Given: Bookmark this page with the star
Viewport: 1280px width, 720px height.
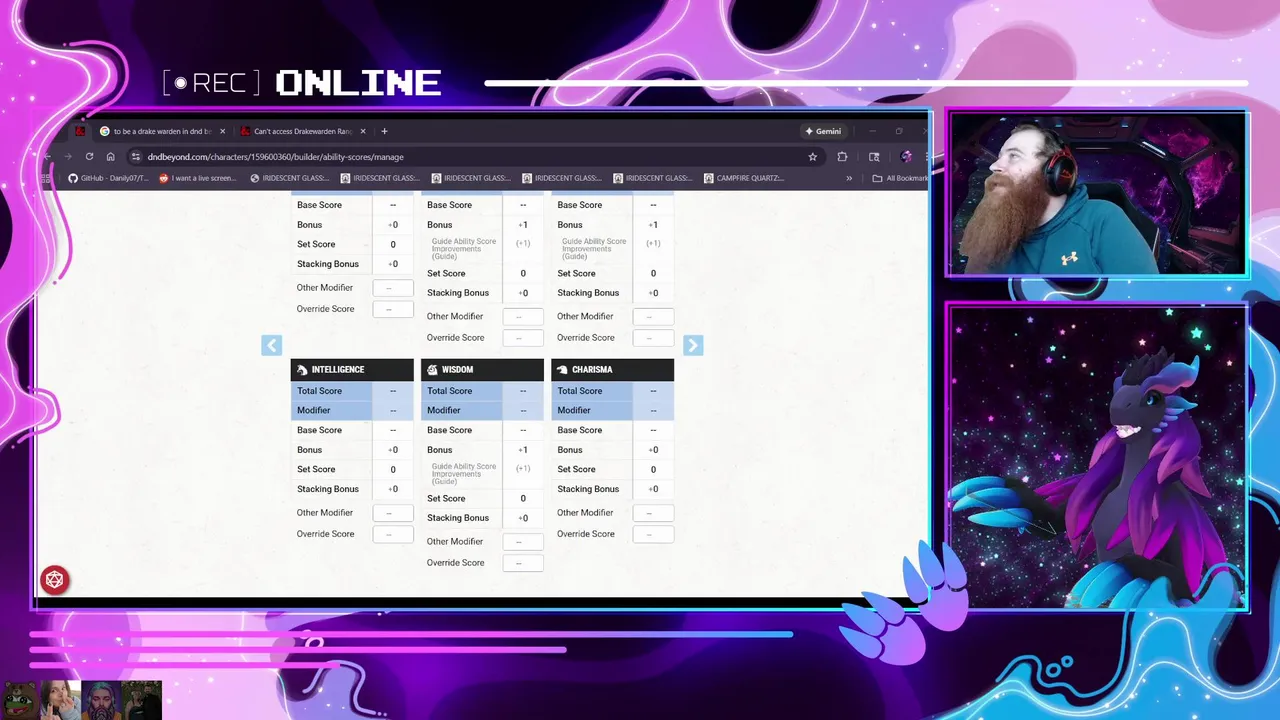Looking at the screenshot, I should point(812,156).
